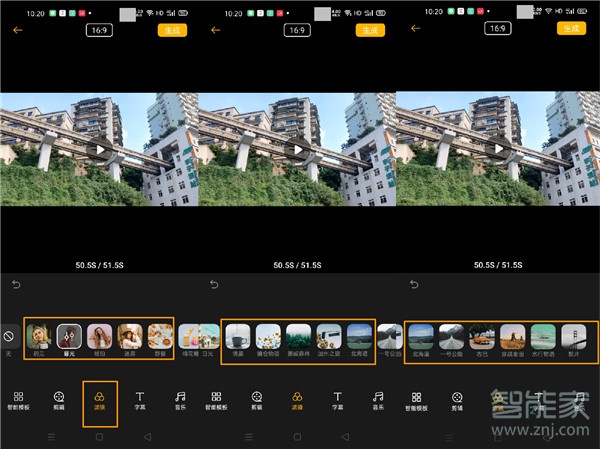Choose the 清晨 coffee cup filter
Screen dimensions: 600x449
(238, 336)
